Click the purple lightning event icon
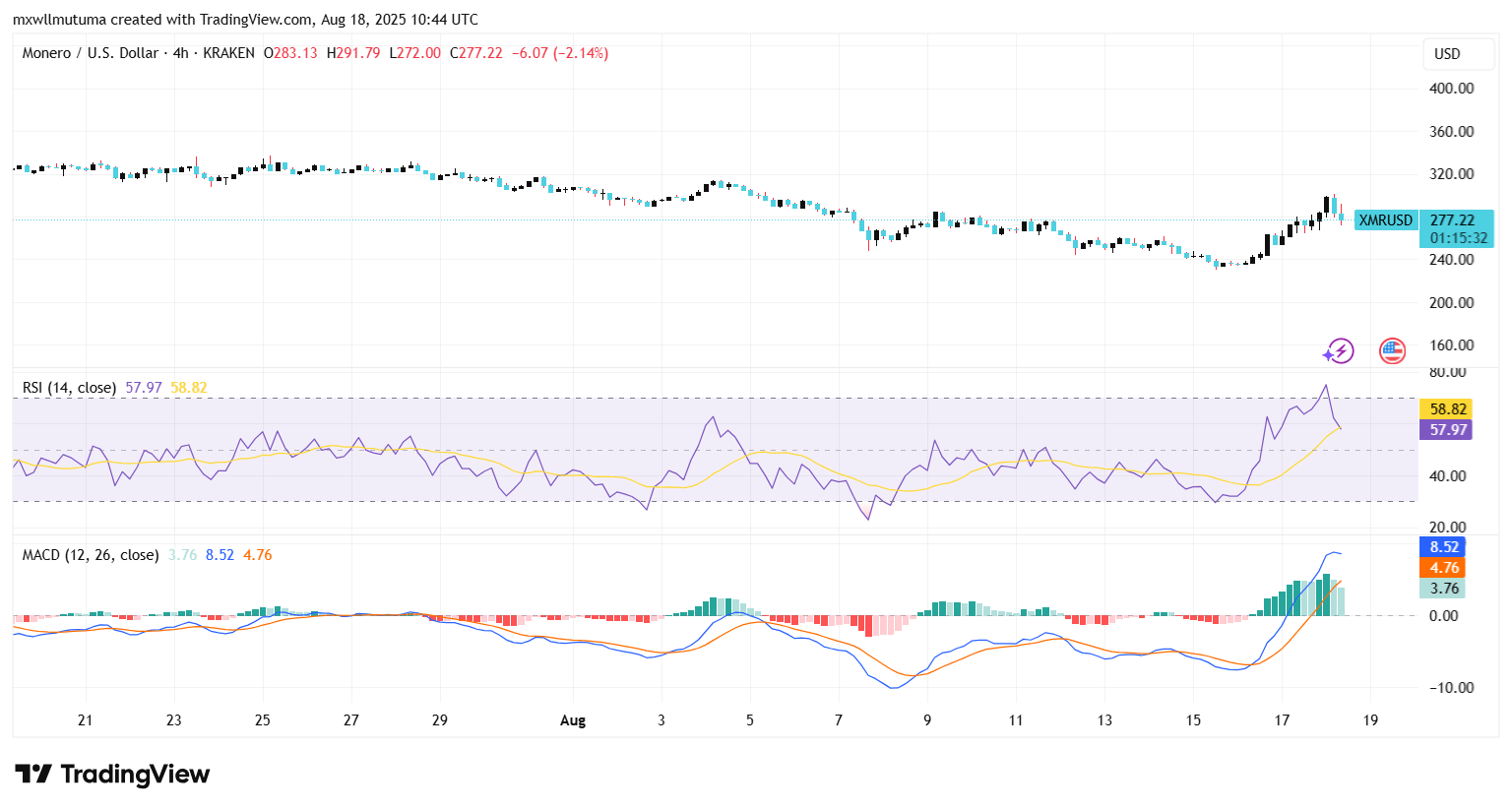This screenshot has width=1512, height=811. 1338,351
